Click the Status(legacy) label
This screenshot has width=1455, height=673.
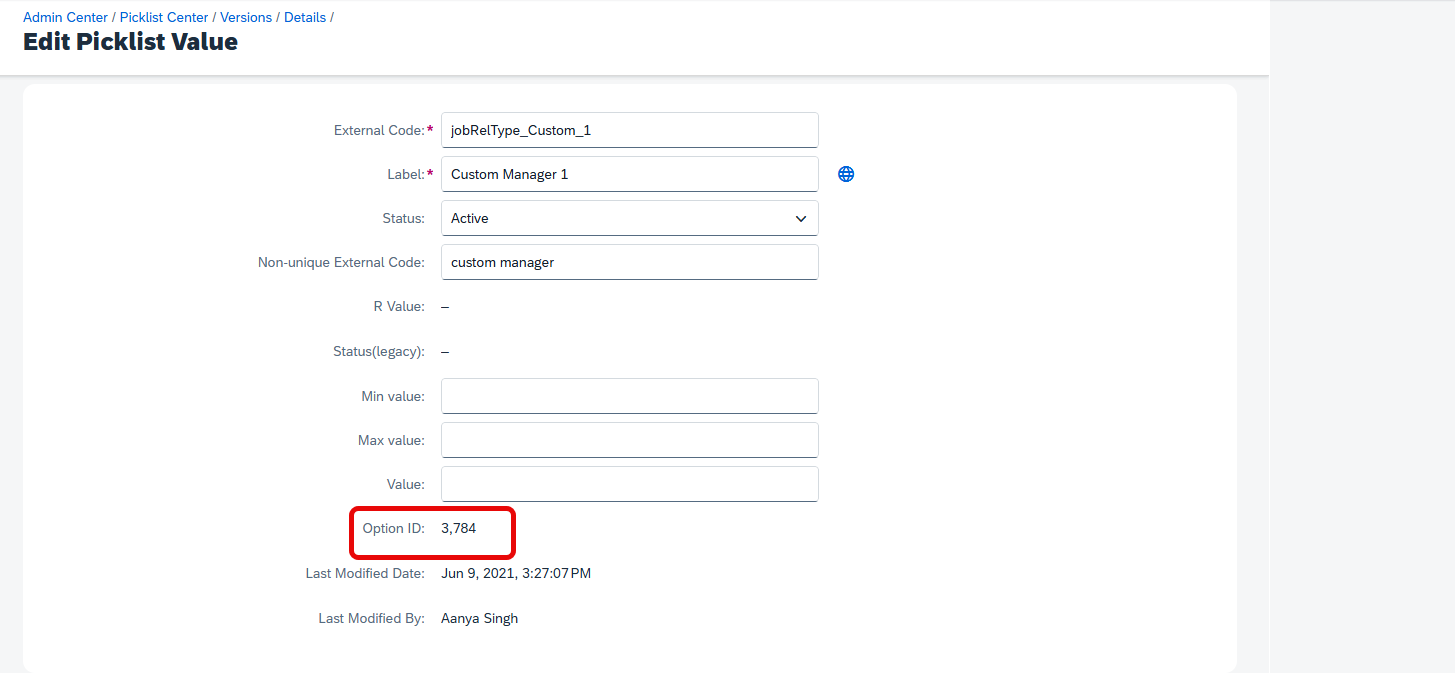379,352
